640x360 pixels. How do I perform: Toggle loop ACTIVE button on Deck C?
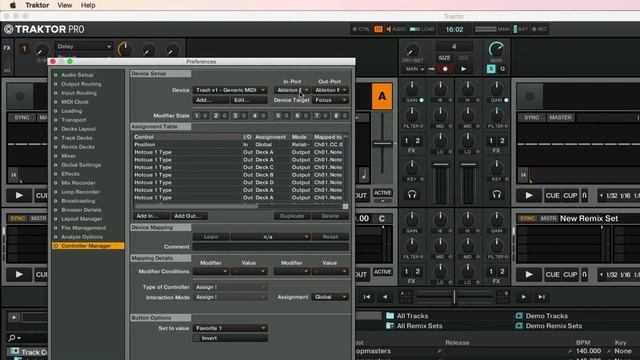(382, 272)
